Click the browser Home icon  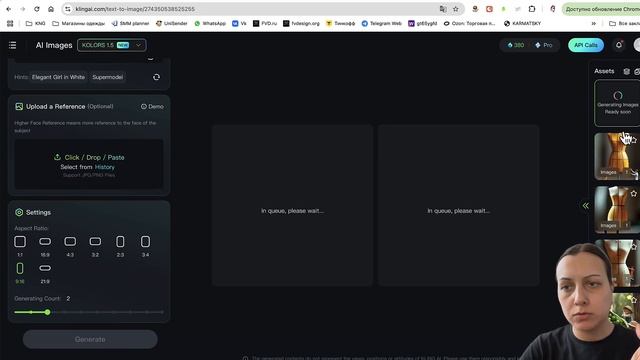51,9
